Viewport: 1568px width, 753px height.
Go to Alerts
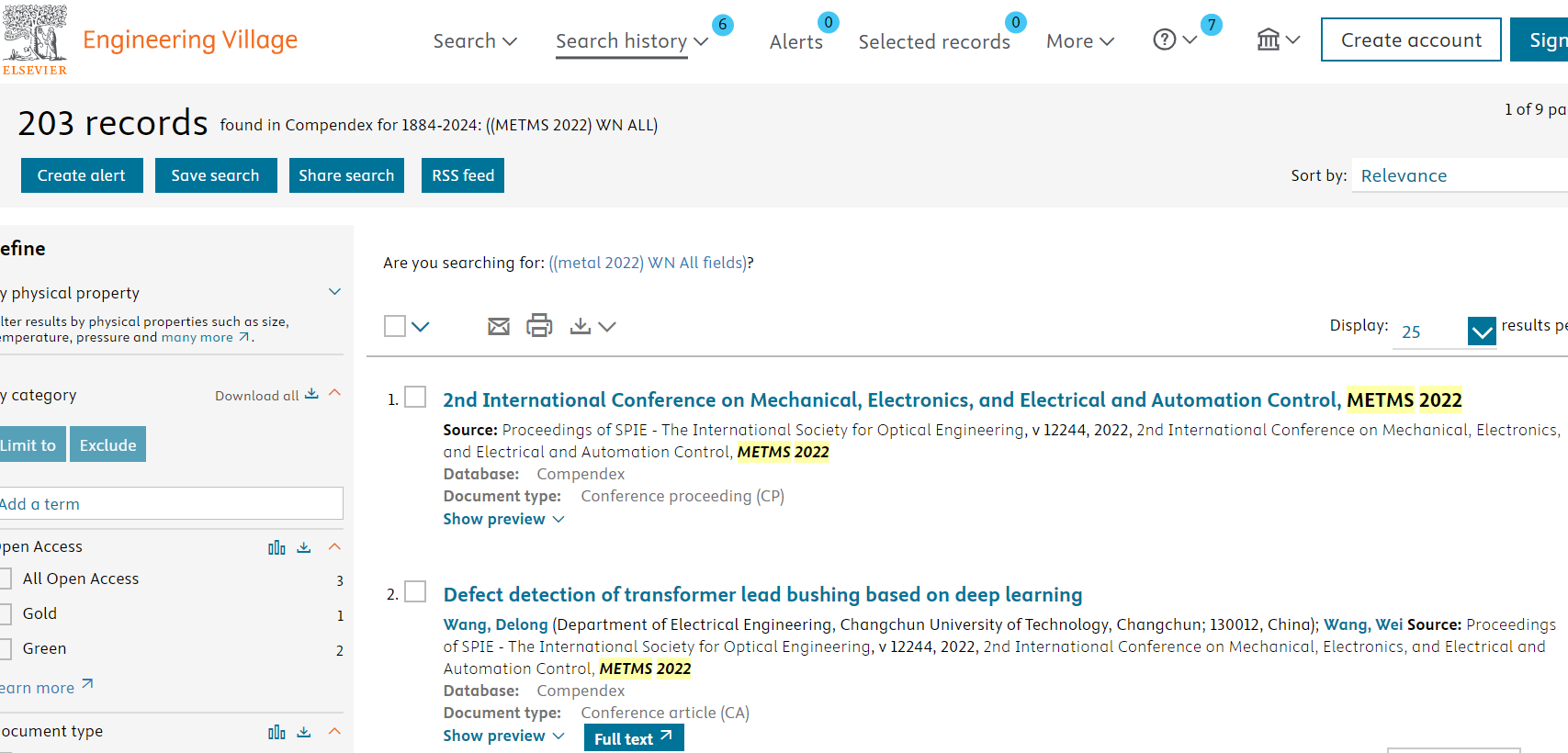pyautogui.click(x=796, y=41)
